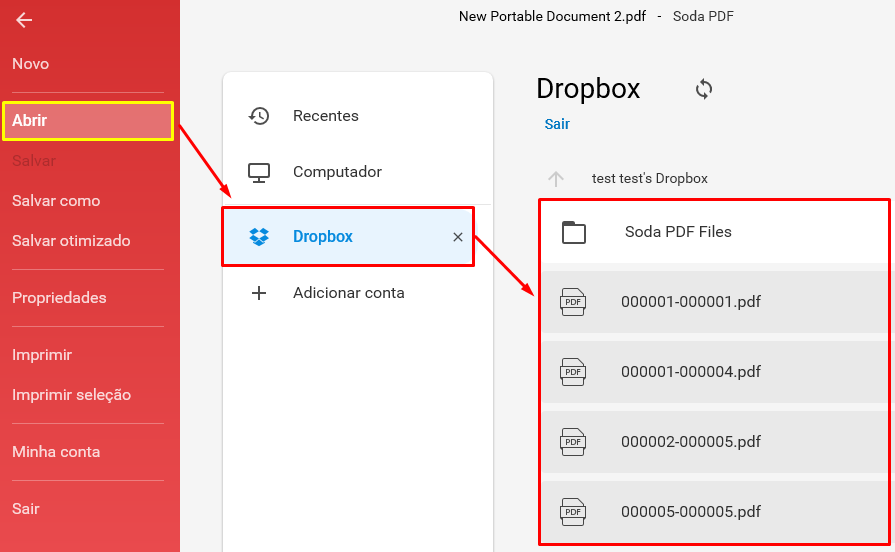Refresh the Dropbox file listing
The width and height of the screenshot is (895, 552).
click(704, 89)
